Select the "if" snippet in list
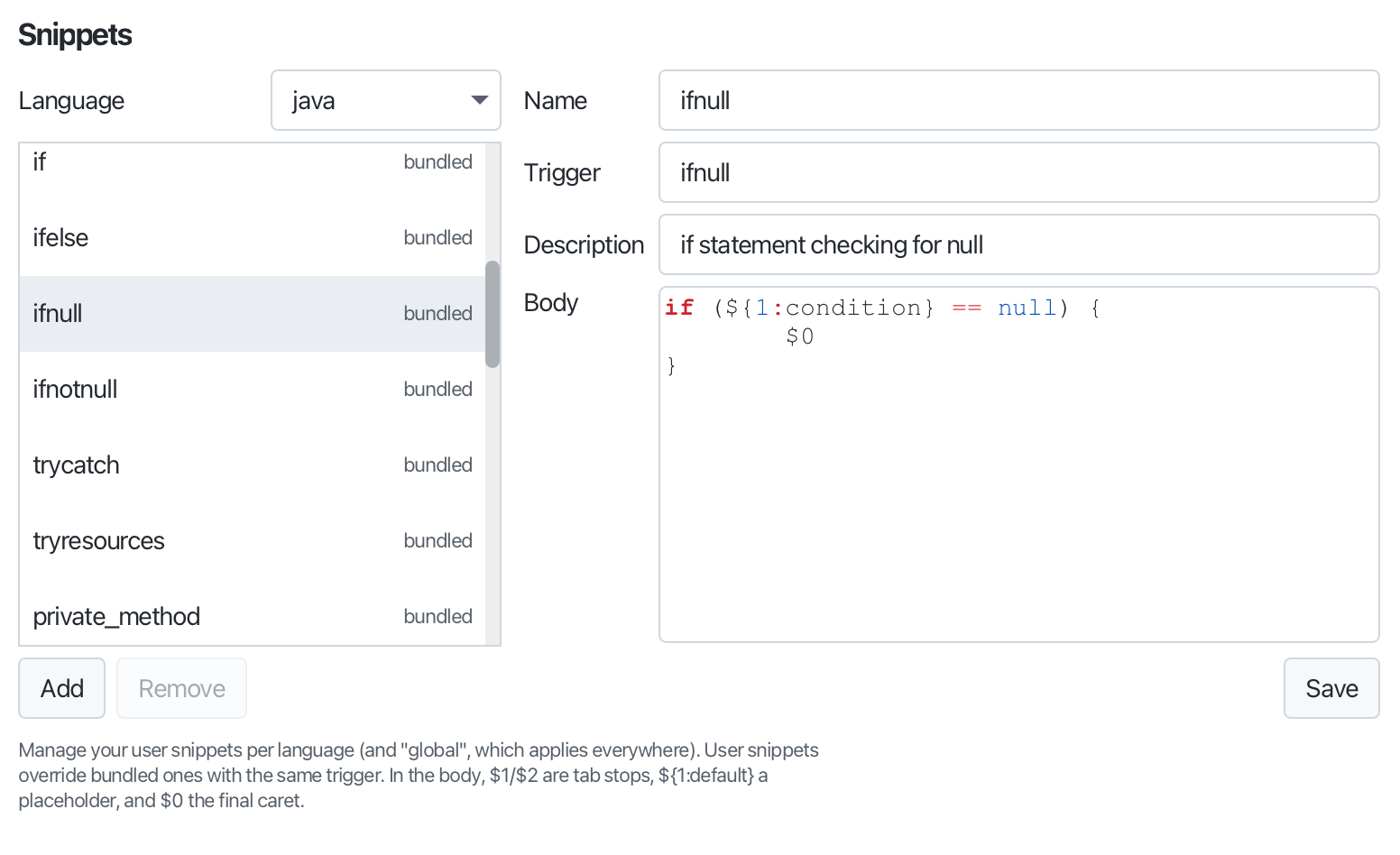 coord(253,162)
